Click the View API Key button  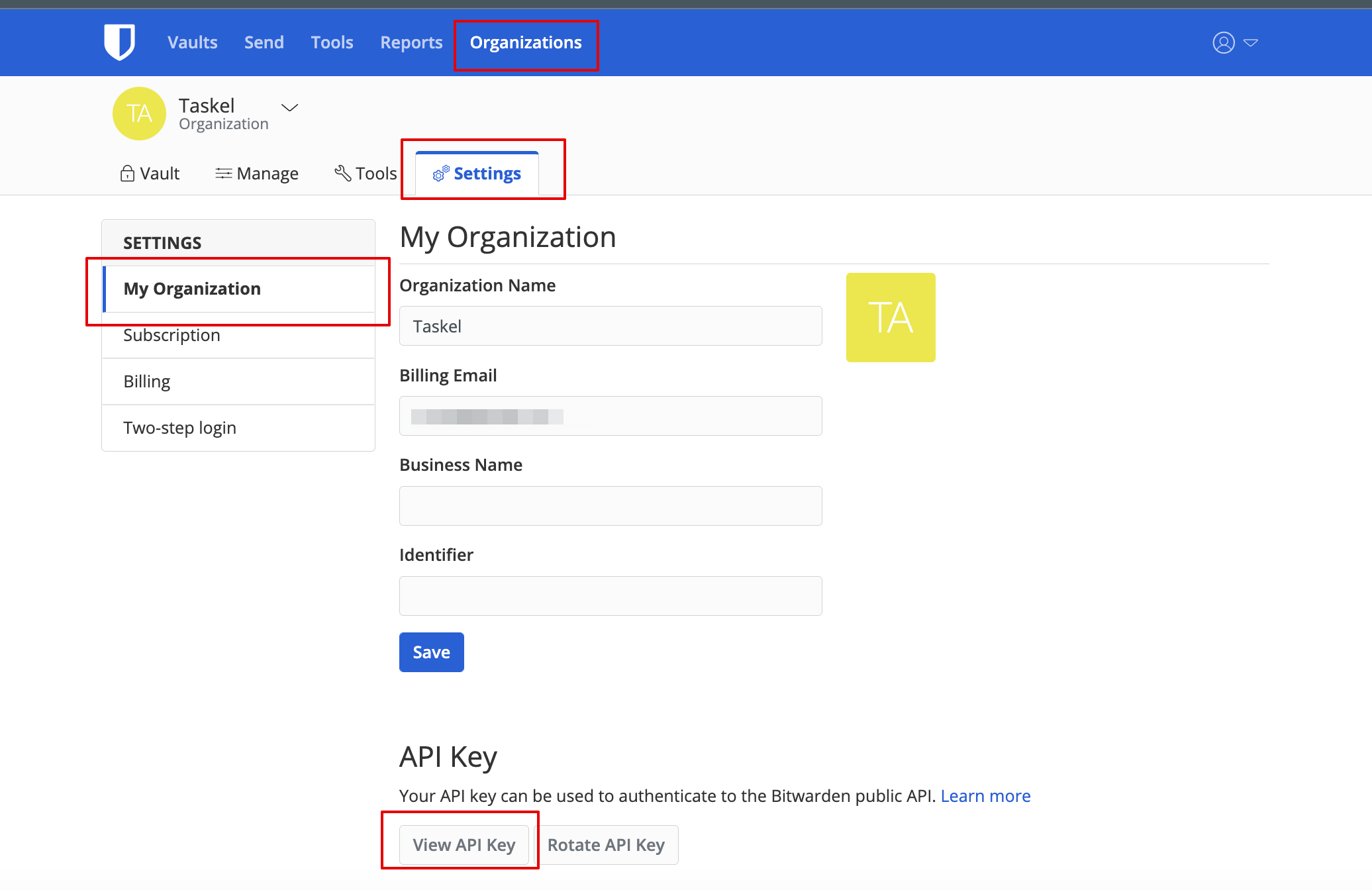pos(464,845)
